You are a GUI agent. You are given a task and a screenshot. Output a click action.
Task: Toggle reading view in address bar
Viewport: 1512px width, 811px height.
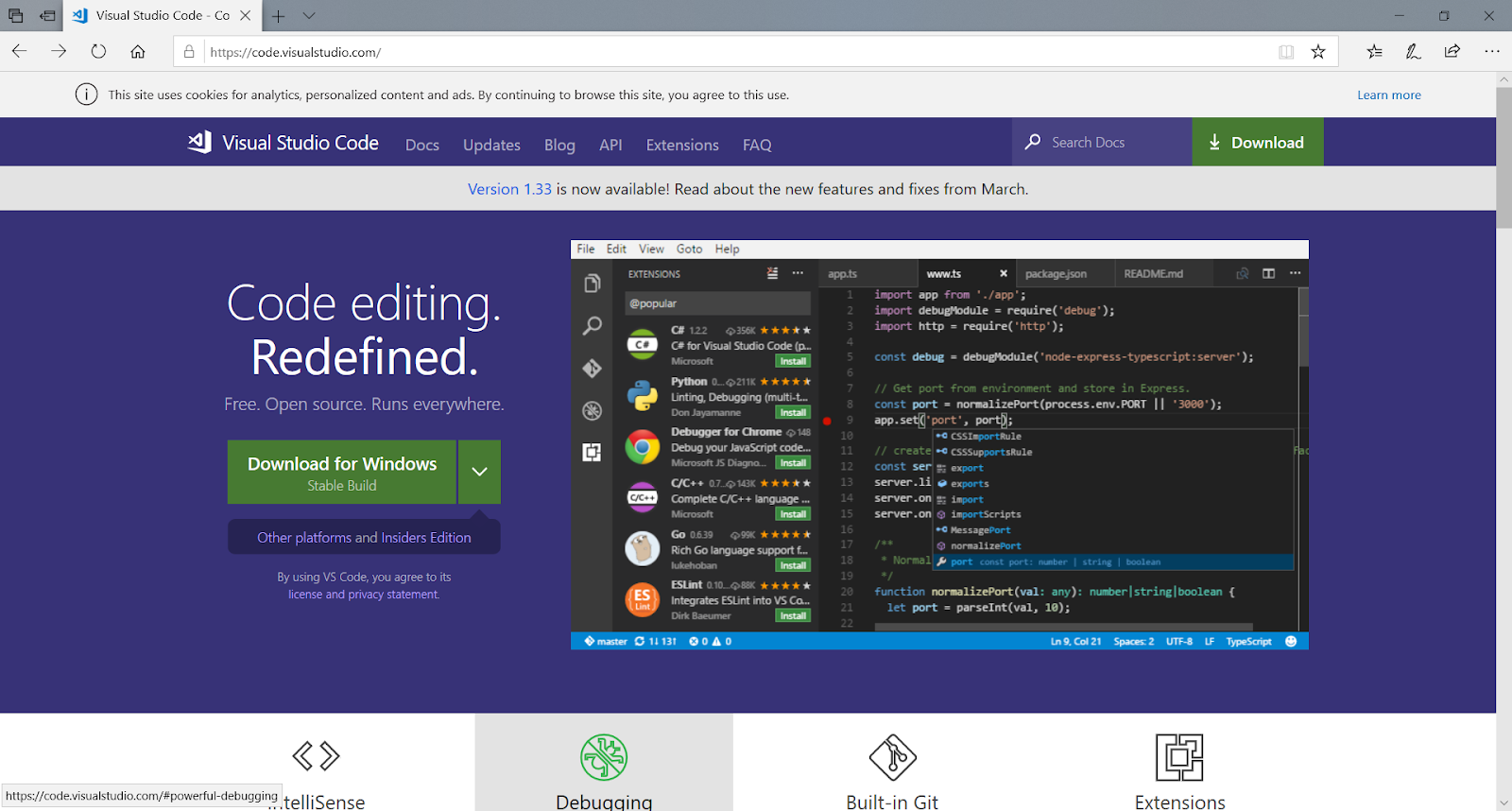(1286, 52)
